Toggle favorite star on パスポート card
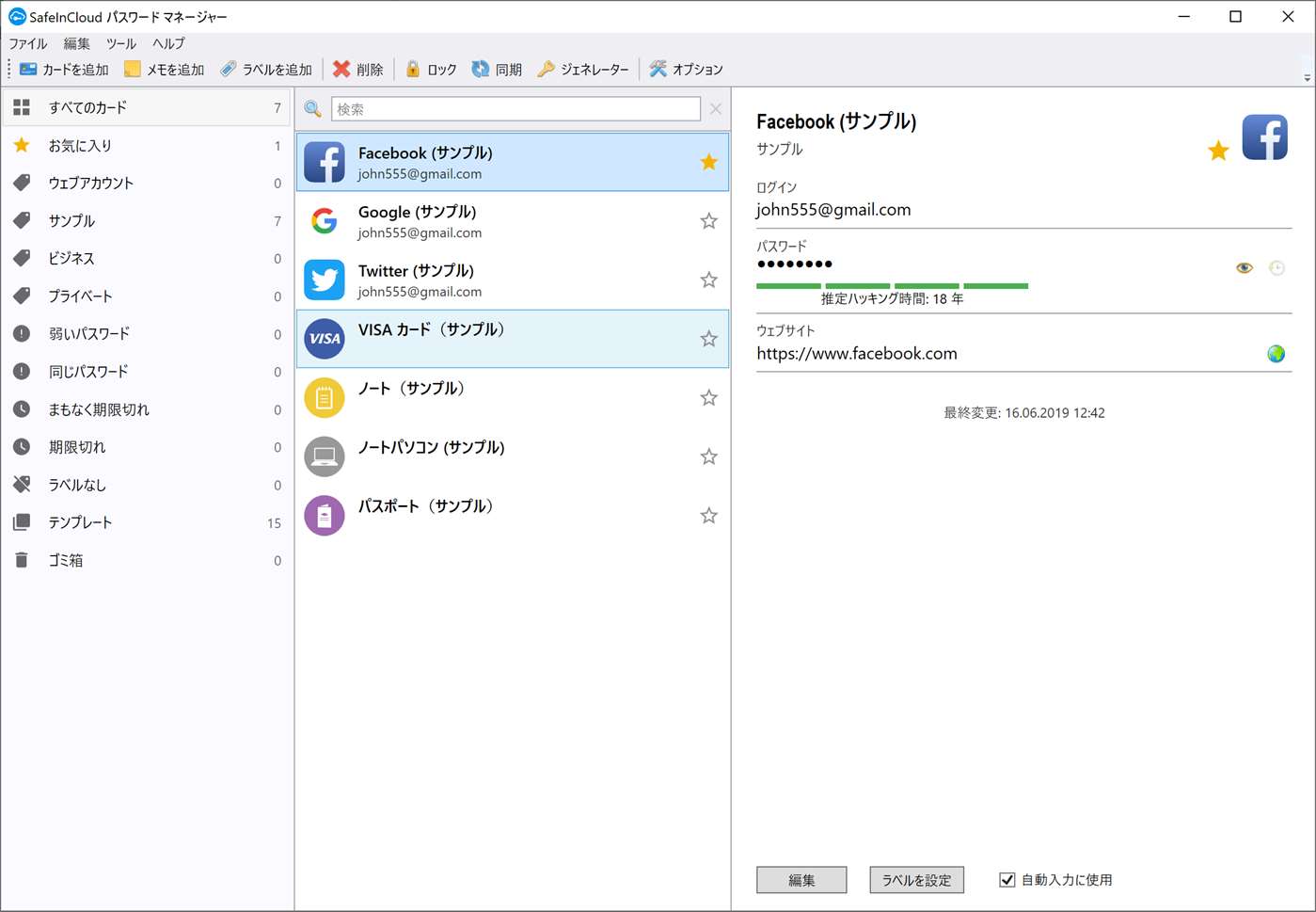The image size is (1316, 912). 709,516
